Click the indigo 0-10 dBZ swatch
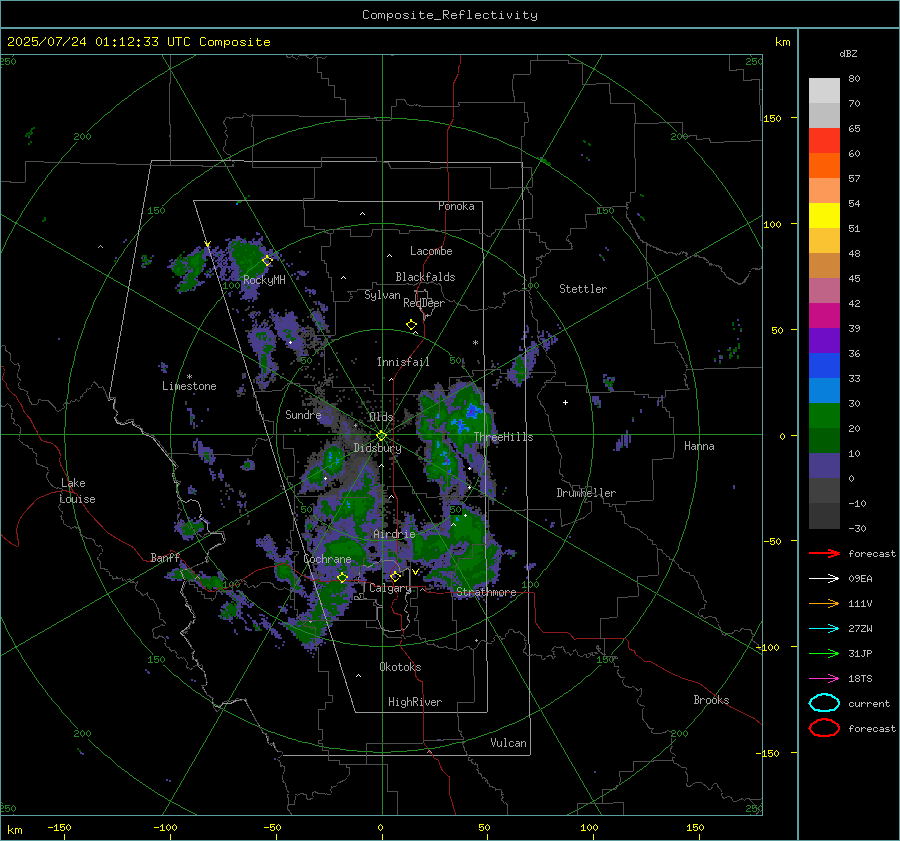Screen dimensions: 900x841 (x=824, y=465)
